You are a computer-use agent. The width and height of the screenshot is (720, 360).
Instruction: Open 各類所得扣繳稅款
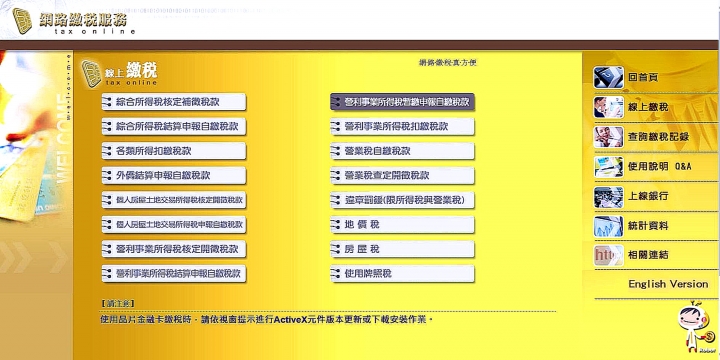point(174,151)
